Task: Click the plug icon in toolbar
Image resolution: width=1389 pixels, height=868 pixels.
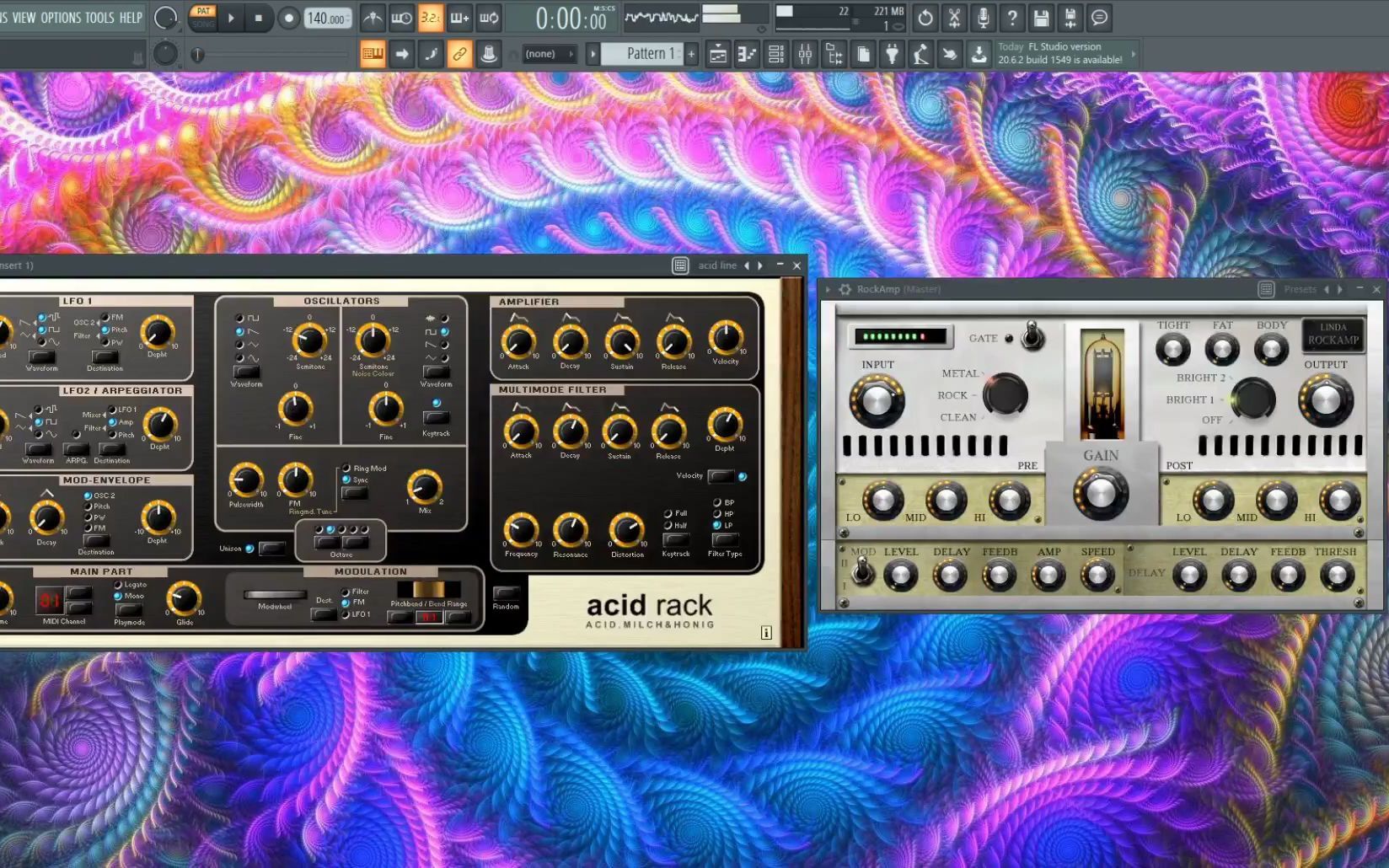Action: 892,54
